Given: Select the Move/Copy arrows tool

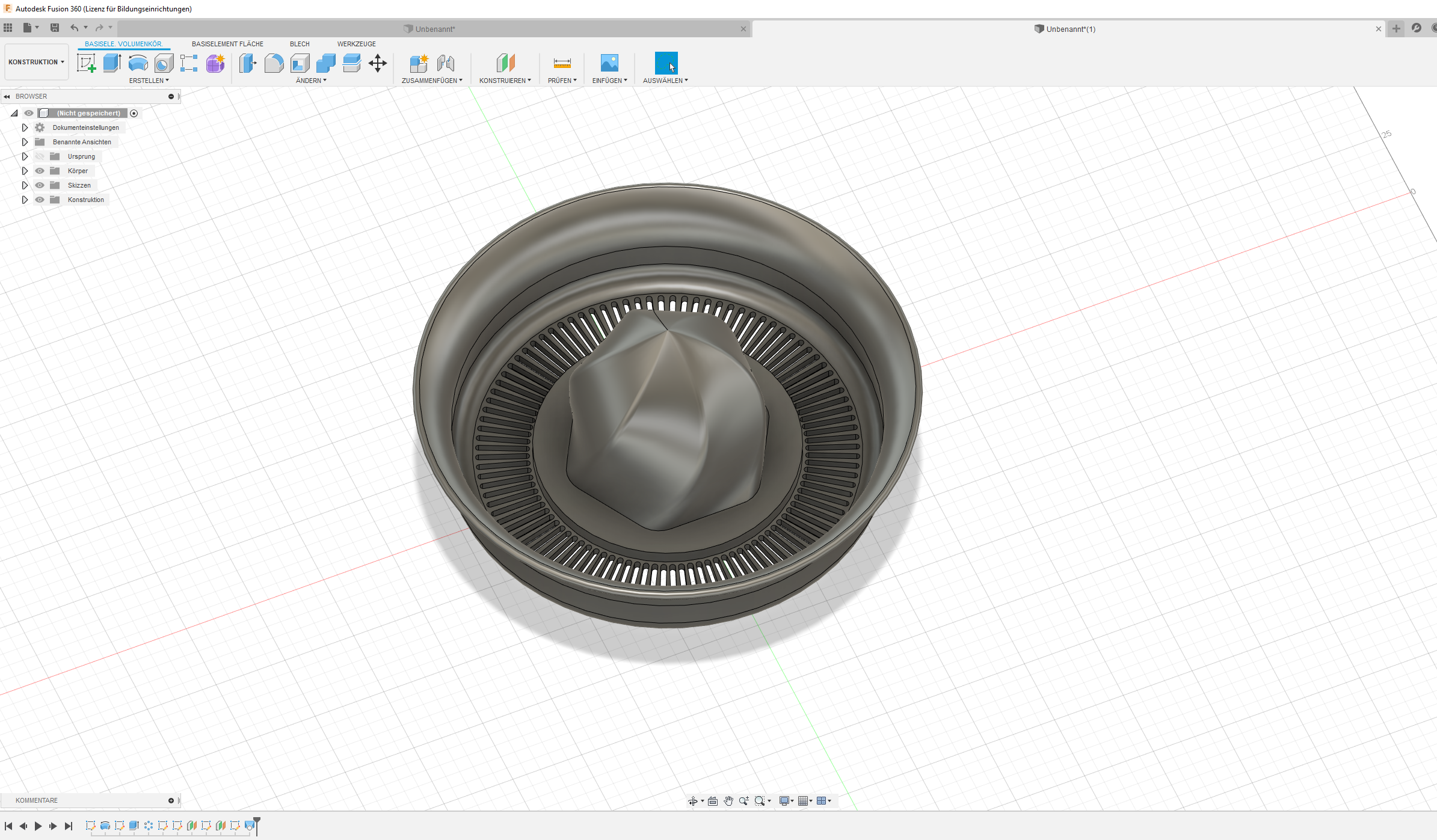Looking at the screenshot, I should point(378,63).
